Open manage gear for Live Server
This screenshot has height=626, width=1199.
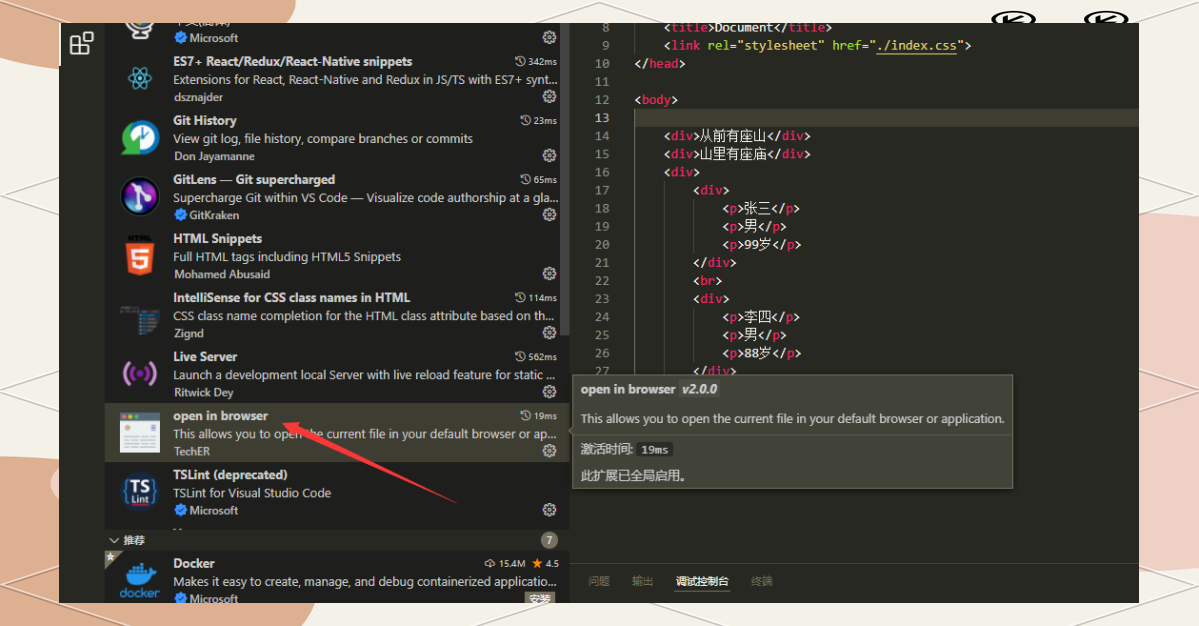coord(549,391)
